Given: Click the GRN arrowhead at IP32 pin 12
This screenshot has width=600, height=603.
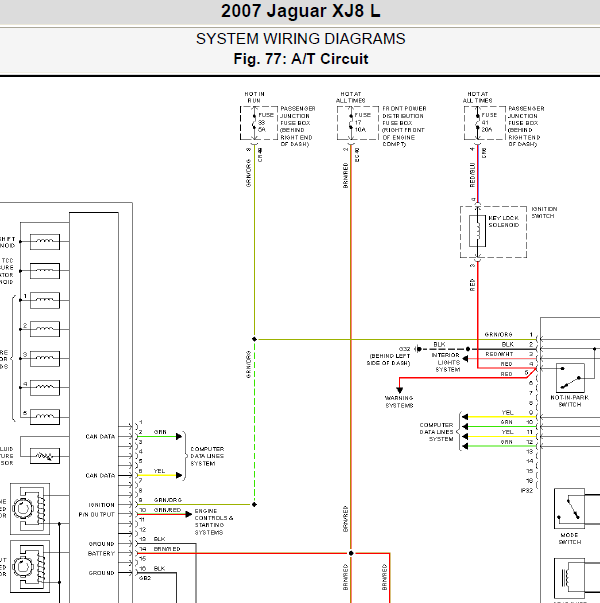Looking at the screenshot, I should [x=465, y=446].
